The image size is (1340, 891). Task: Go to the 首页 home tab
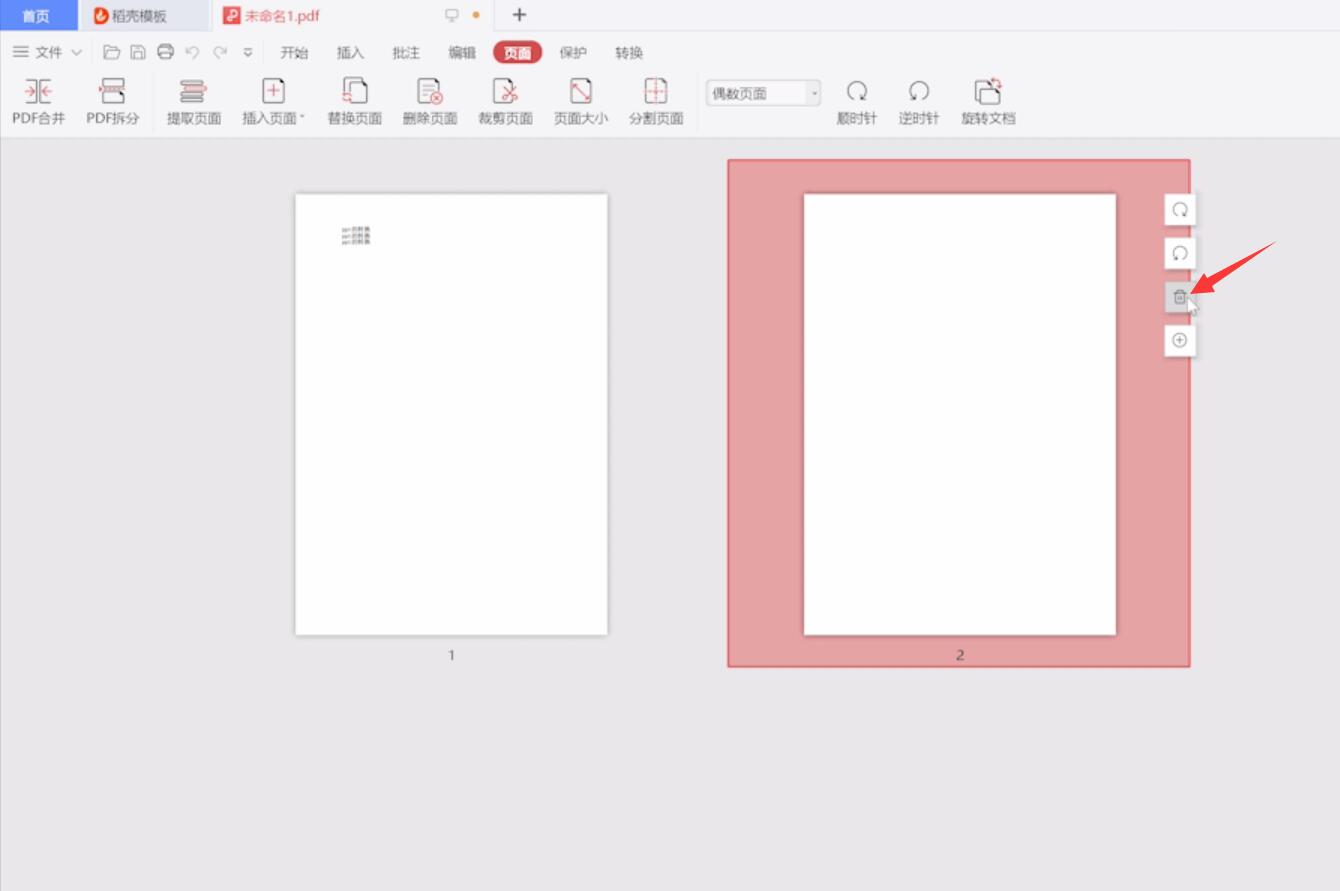click(x=36, y=16)
